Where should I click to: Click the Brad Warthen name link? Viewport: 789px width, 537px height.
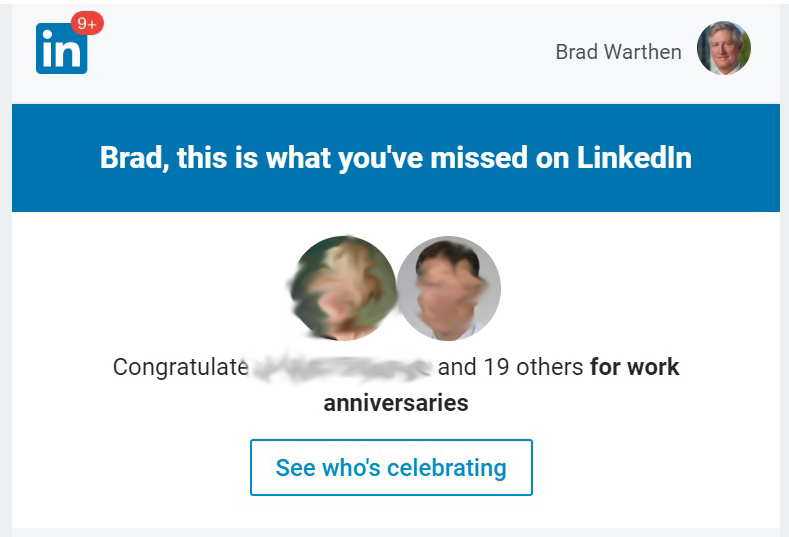618,52
